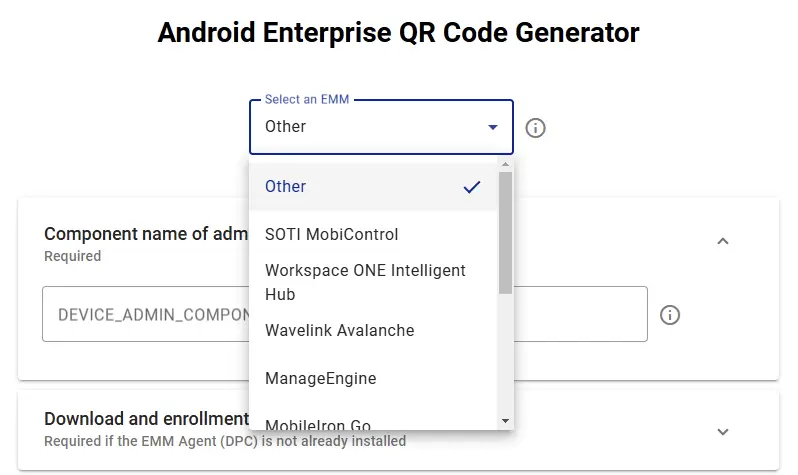The width and height of the screenshot is (798, 475).
Task: Select SOTI MobiControl option
Action: [373, 234]
